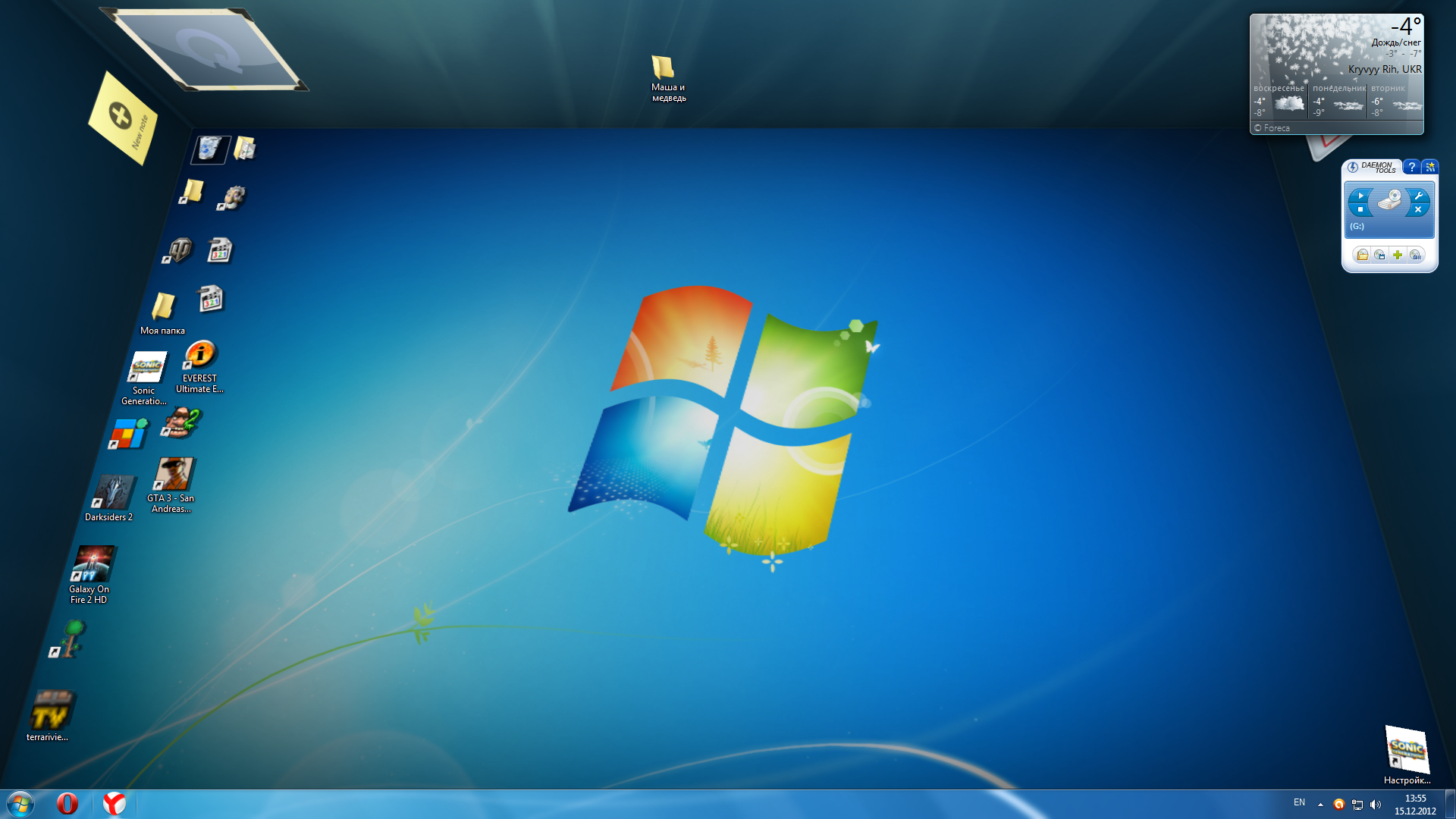Open the World of Tanks shortcut
This screenshot has width=1456, height=819.
coord(178,250)
